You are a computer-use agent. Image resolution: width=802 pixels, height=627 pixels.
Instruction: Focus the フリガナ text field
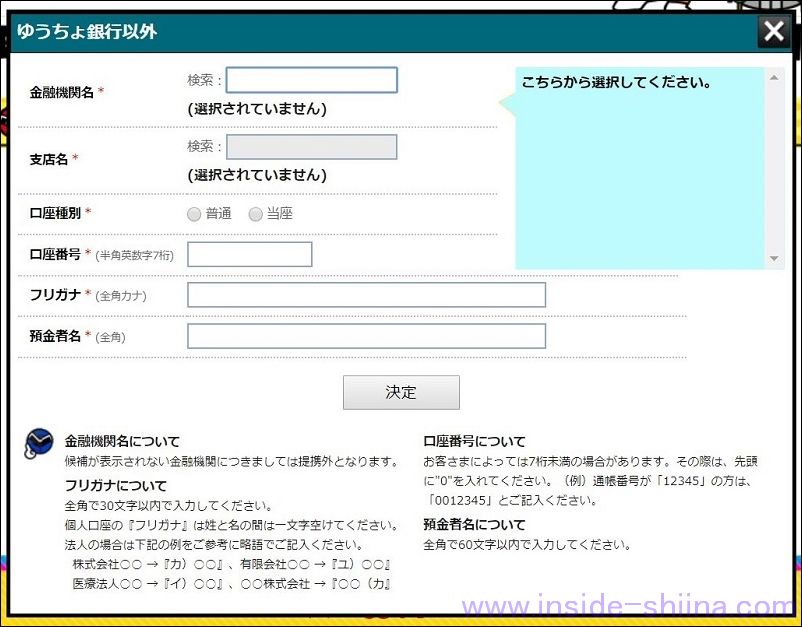click(366, 295)
